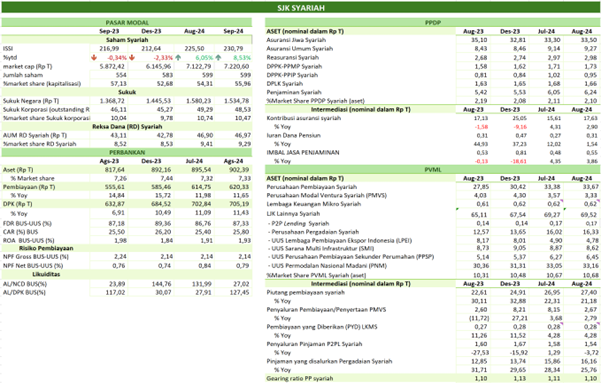
Task: Click red down arrow beside -0,34%
Action: [94, 58]
